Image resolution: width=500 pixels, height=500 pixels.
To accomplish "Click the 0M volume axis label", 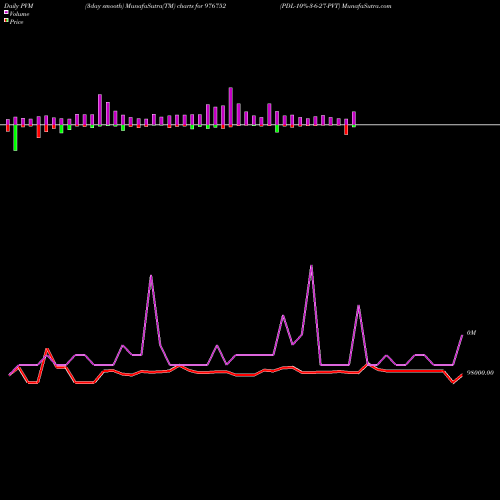I will tap(471, 333).
